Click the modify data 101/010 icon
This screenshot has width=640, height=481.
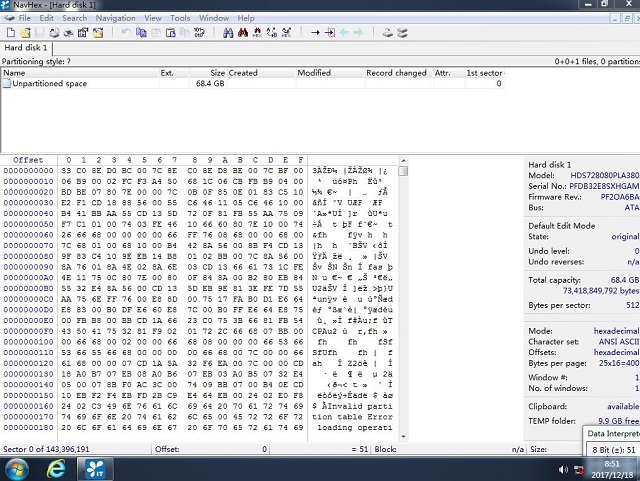pos(200,33)
